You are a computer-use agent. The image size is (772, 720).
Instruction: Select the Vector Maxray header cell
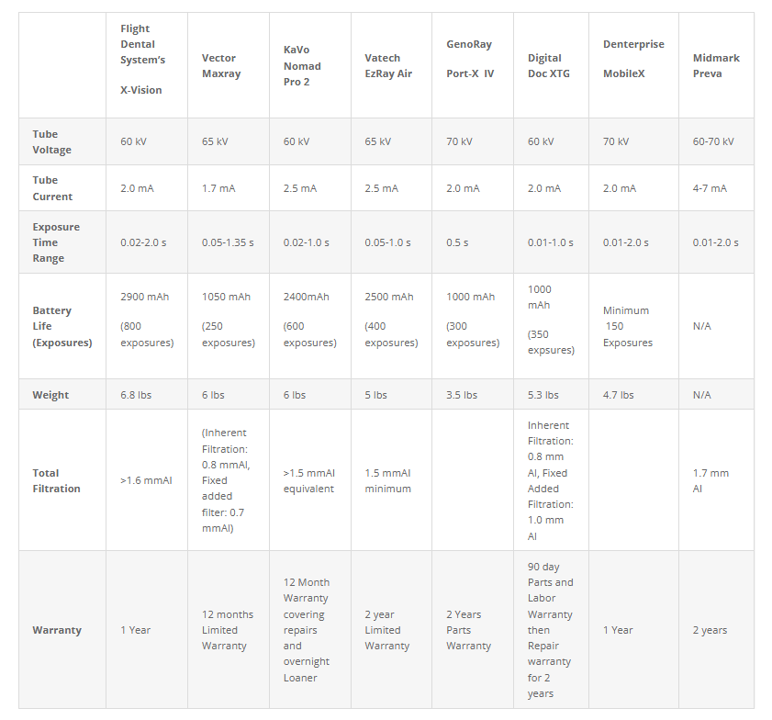pyautogui.click(x=228, y=65)
